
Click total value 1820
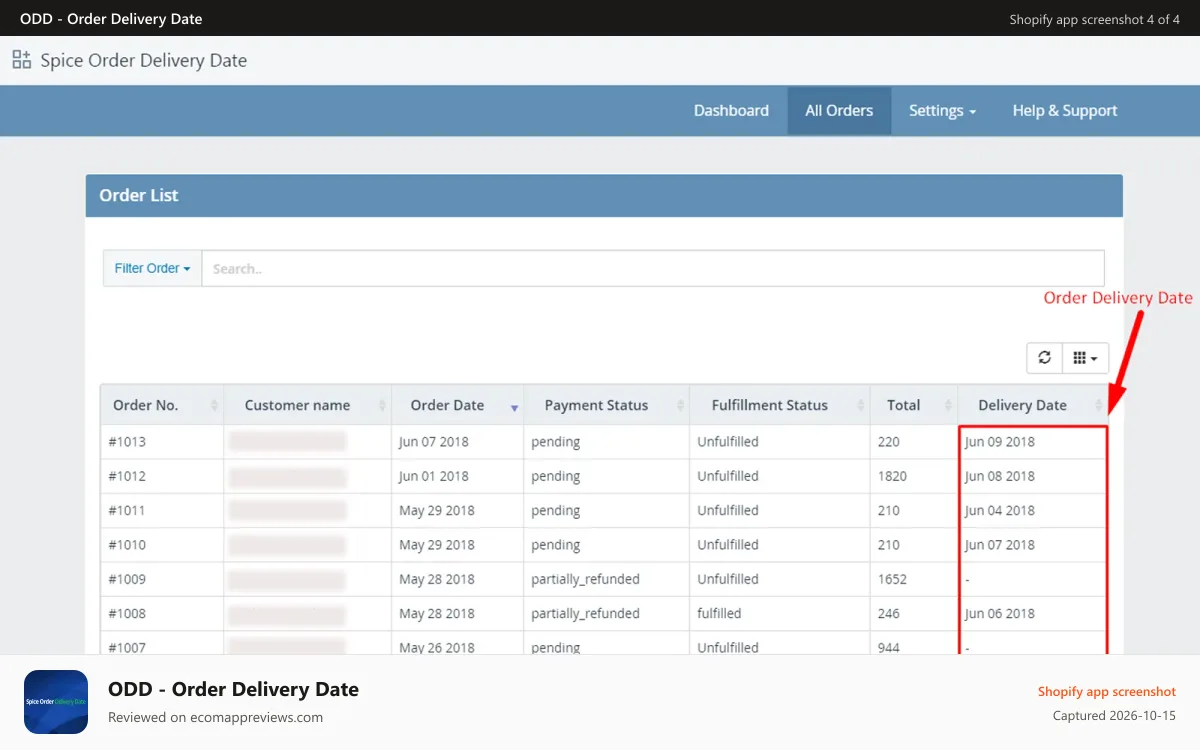pyautogui.click(x=892, y=476)
